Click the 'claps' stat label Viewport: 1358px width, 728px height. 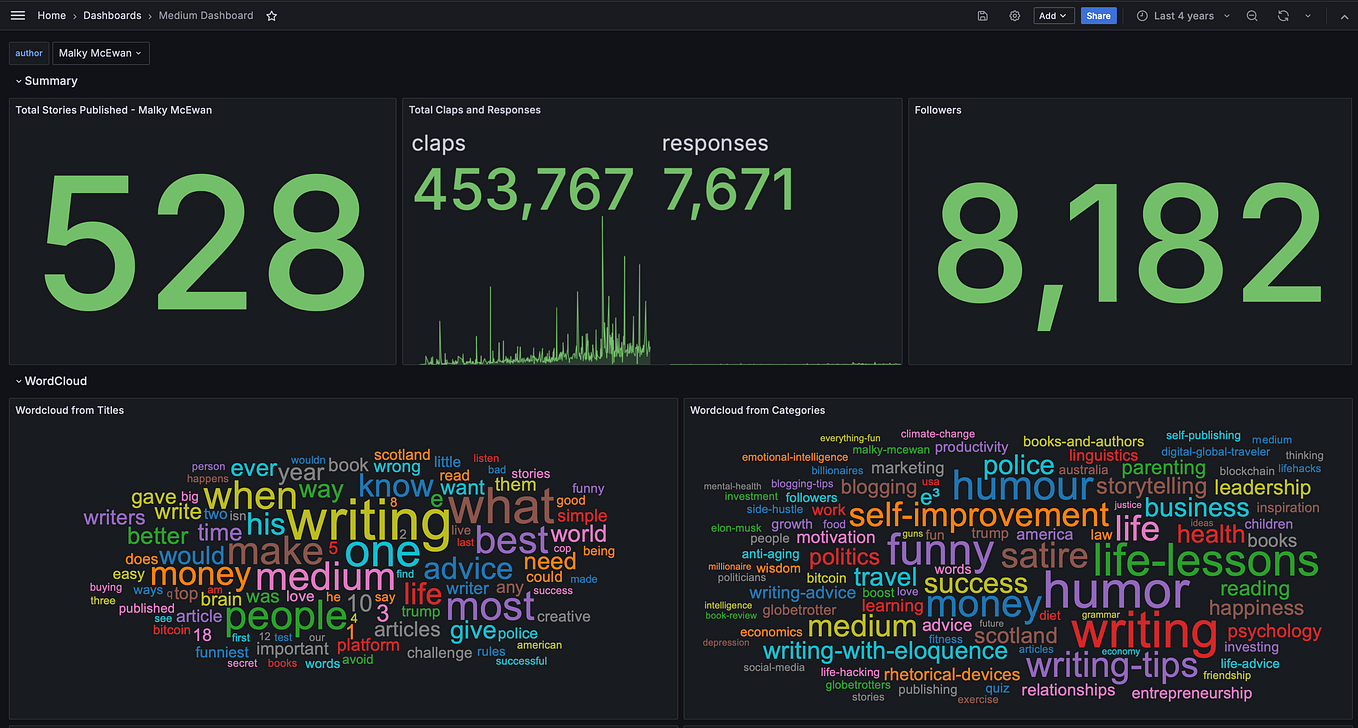(439, 143)
